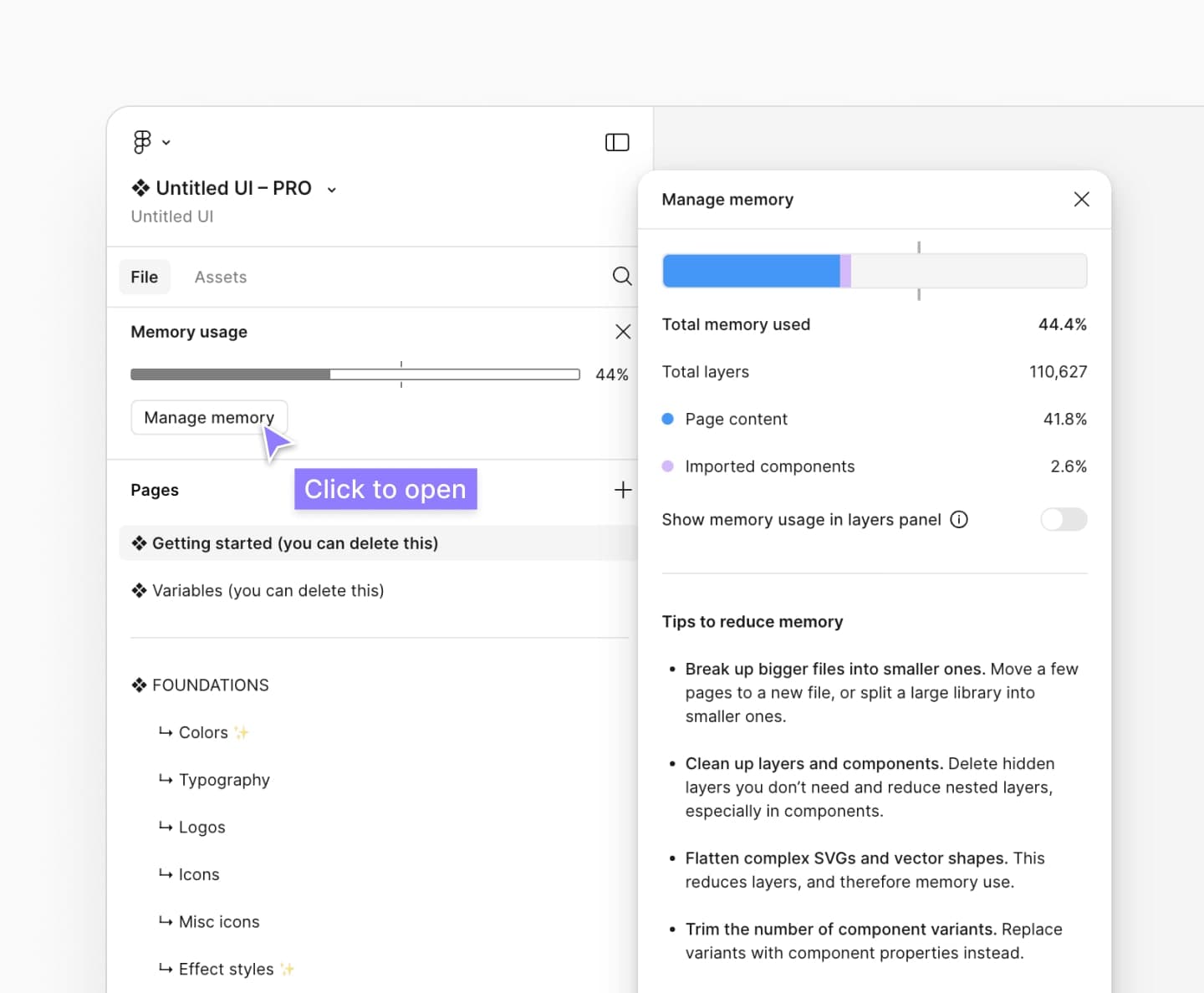Open the Logos page
Image resolution: width=1204 pixels, height=993 pixels.
(192, 827)
